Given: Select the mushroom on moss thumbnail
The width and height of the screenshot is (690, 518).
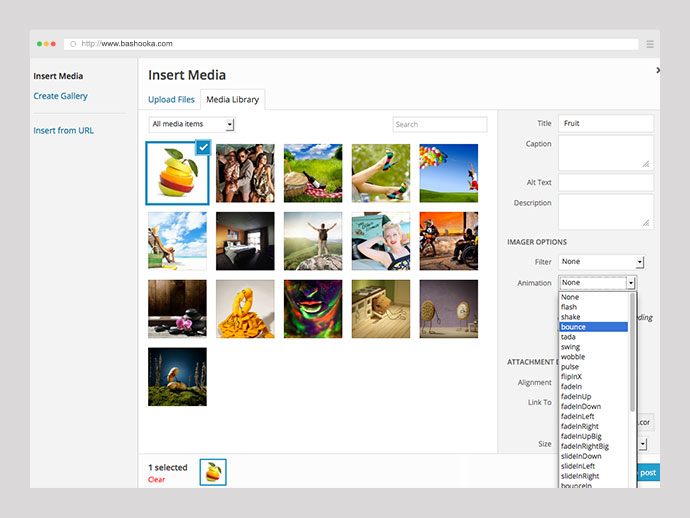Looking at the screenshot, I should click(x=177, y=377).
